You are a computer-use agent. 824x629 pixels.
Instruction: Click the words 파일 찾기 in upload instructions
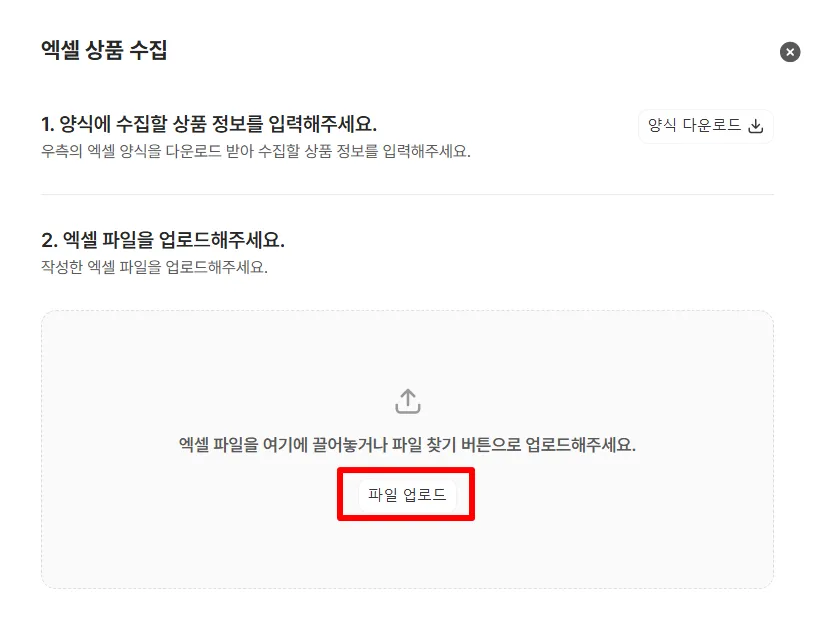click(424, 445)
